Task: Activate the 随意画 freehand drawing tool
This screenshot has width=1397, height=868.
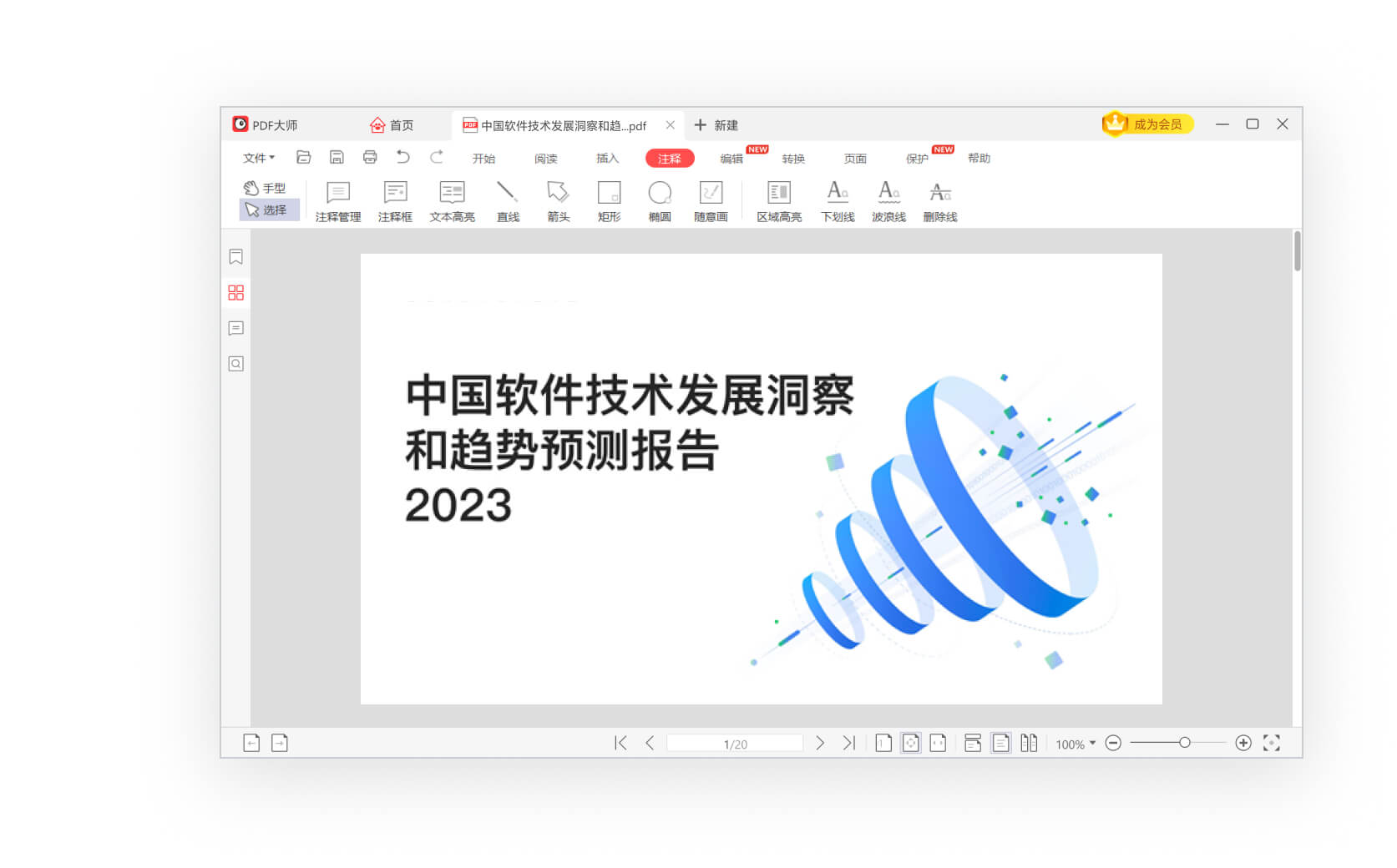Action: click(x=711, y=200)
